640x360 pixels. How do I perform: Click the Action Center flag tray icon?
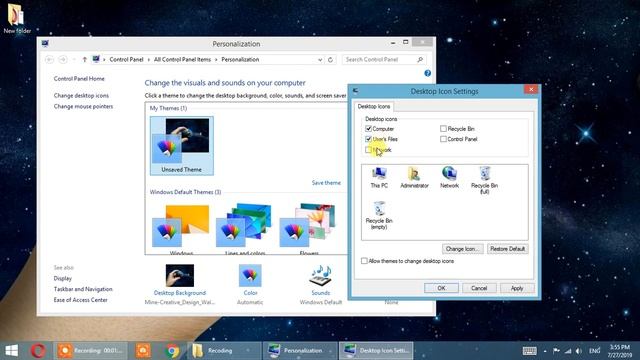point(556,351)
